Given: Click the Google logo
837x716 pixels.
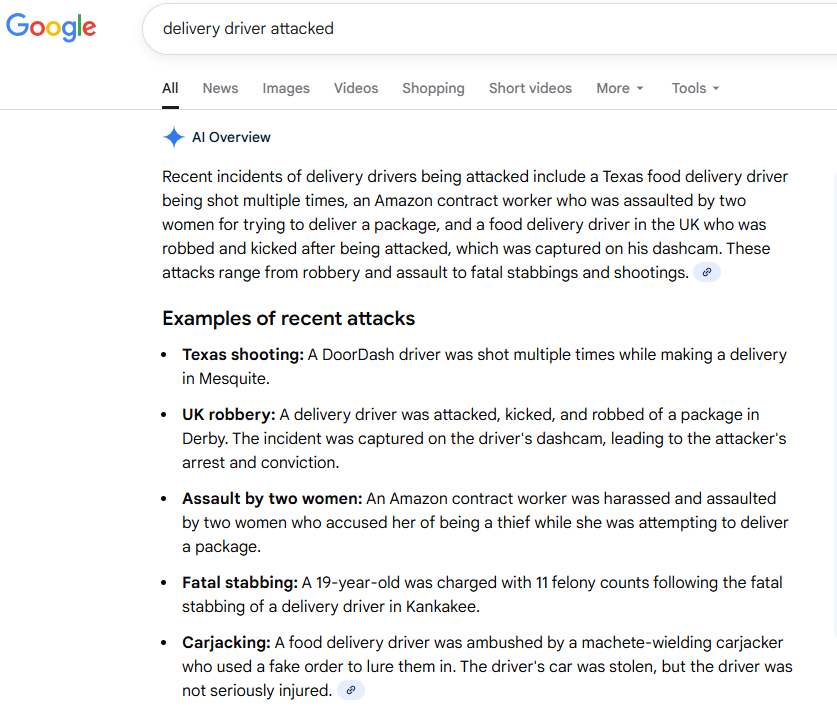Looking at the screenshot, I should tap(50, 27).
